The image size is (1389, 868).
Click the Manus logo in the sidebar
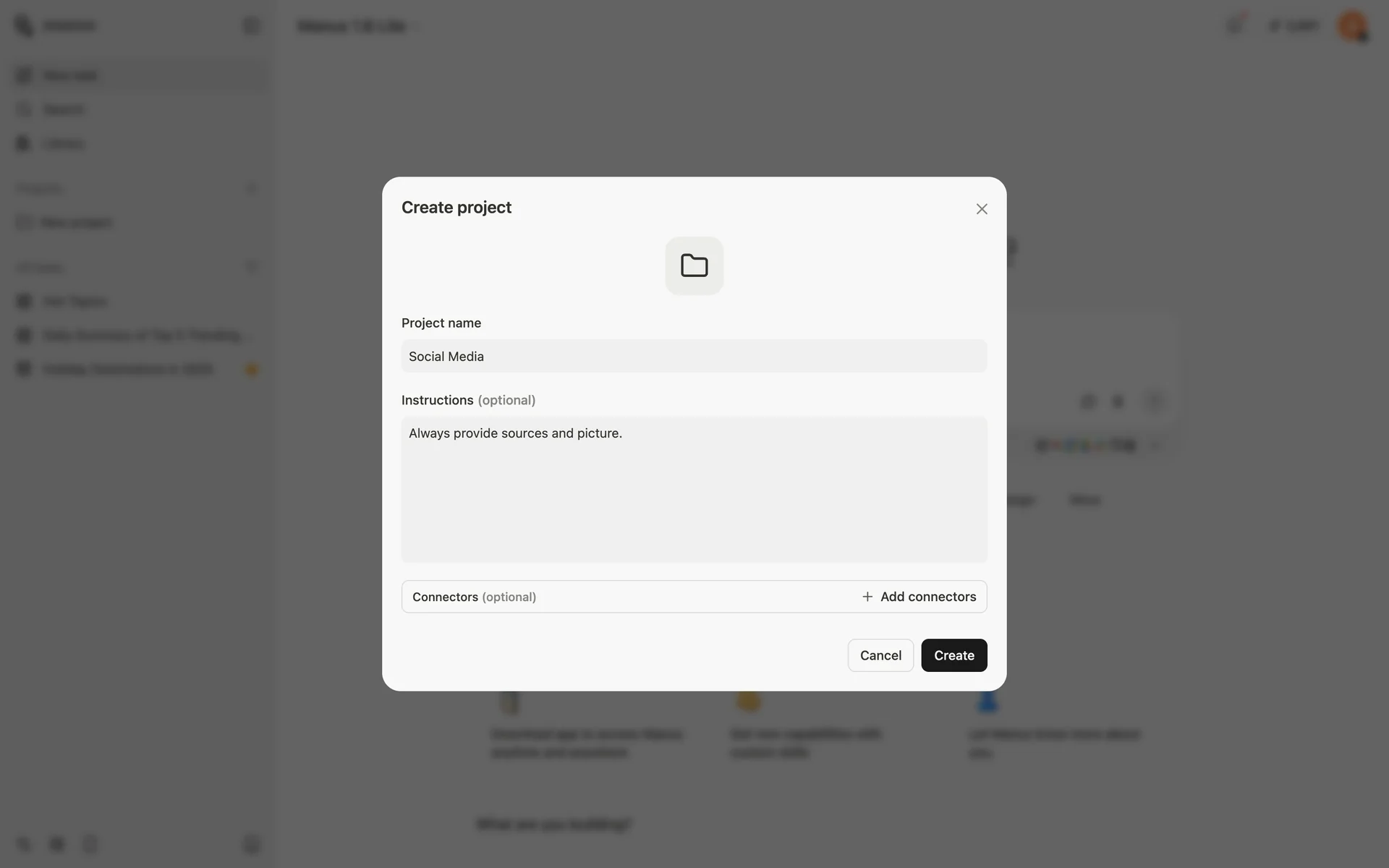tap(24, 25)
